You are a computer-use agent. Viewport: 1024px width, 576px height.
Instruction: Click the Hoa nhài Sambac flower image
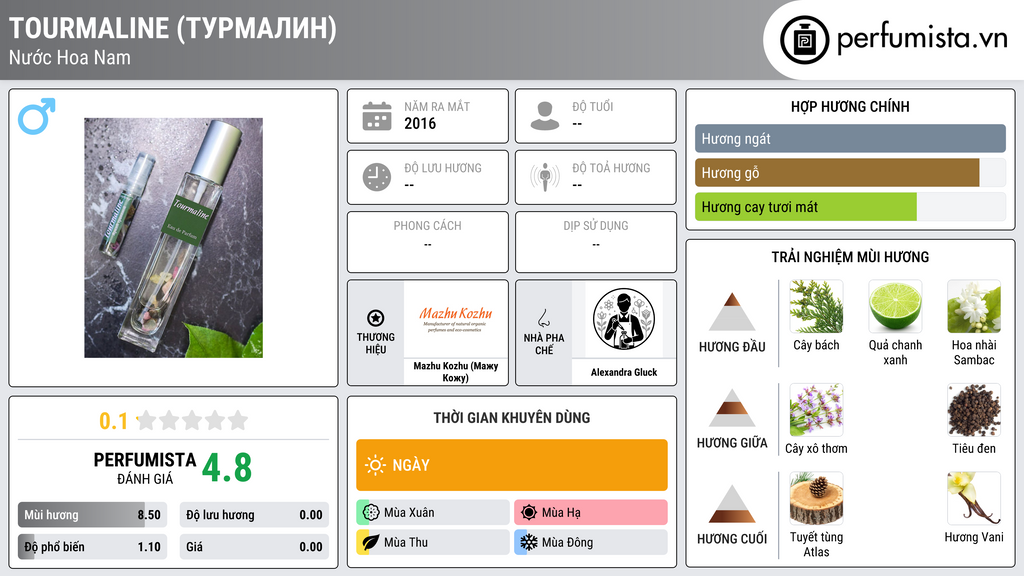click(x=974, y=307)
